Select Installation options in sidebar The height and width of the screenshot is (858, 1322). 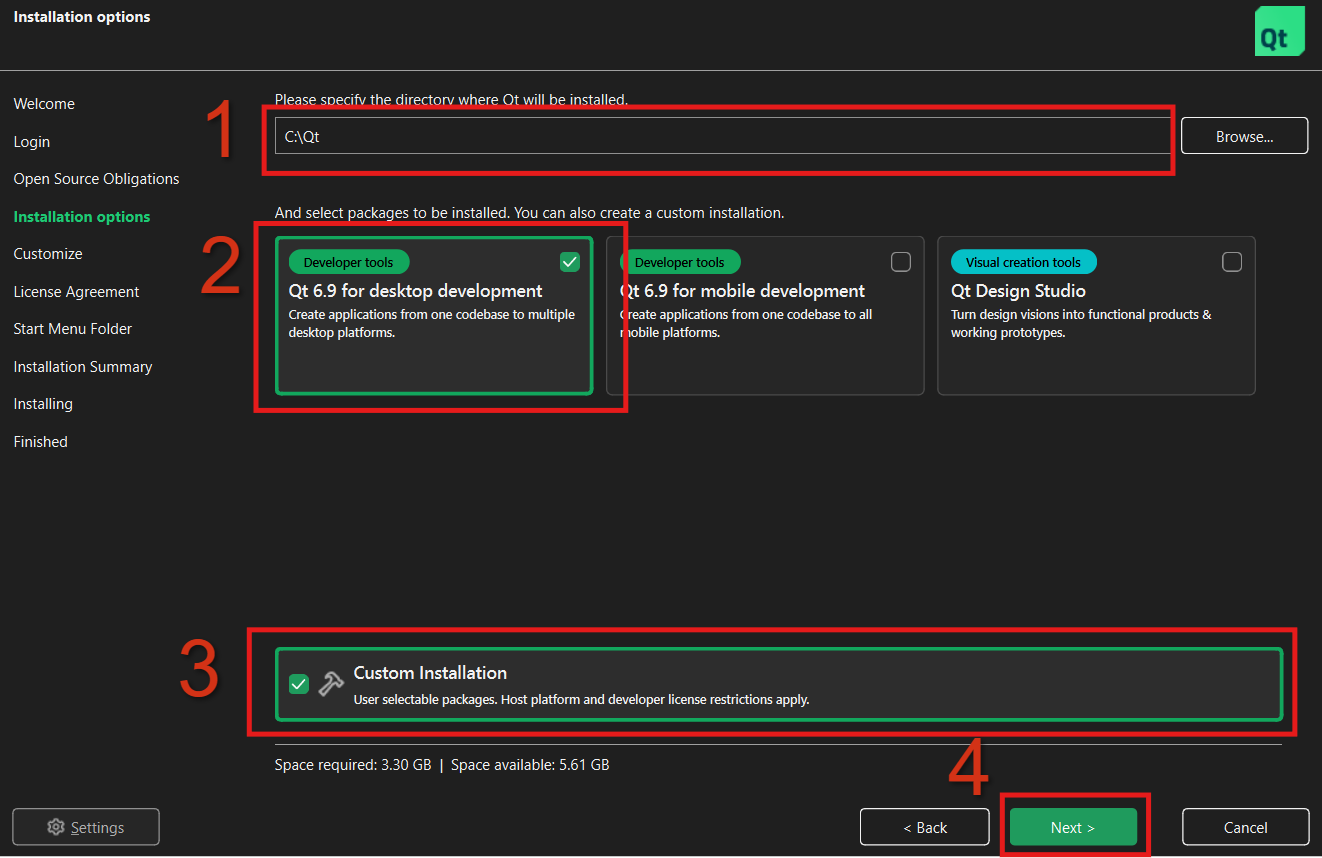82,217
